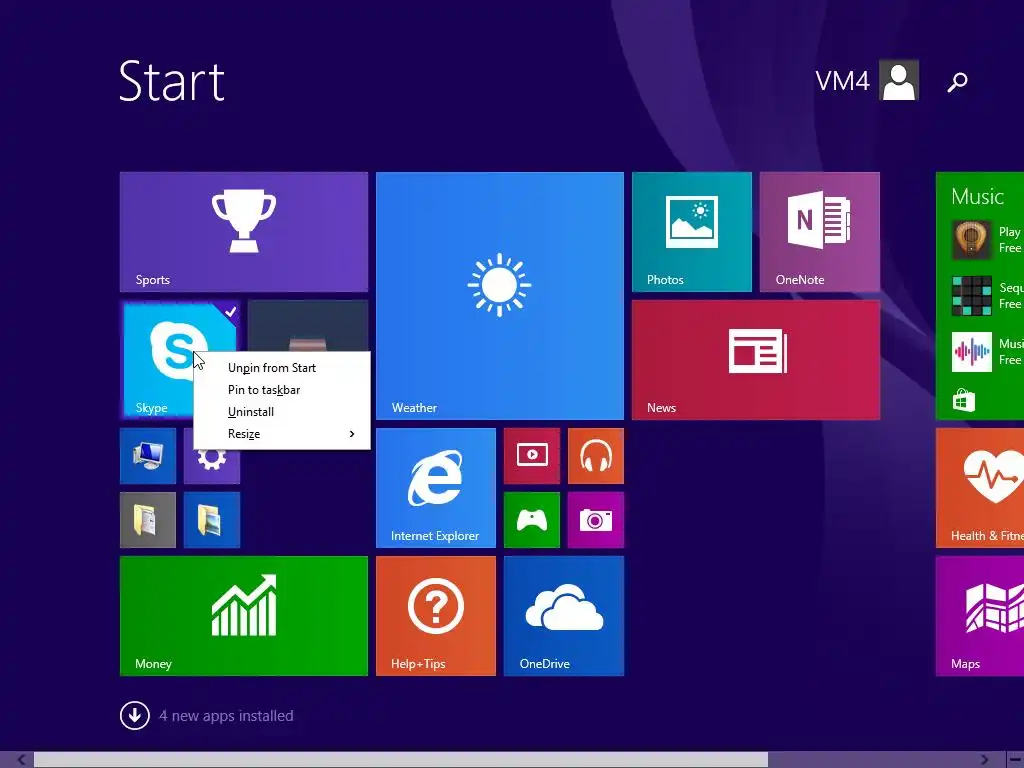Open the News tile

coord(756,360)
